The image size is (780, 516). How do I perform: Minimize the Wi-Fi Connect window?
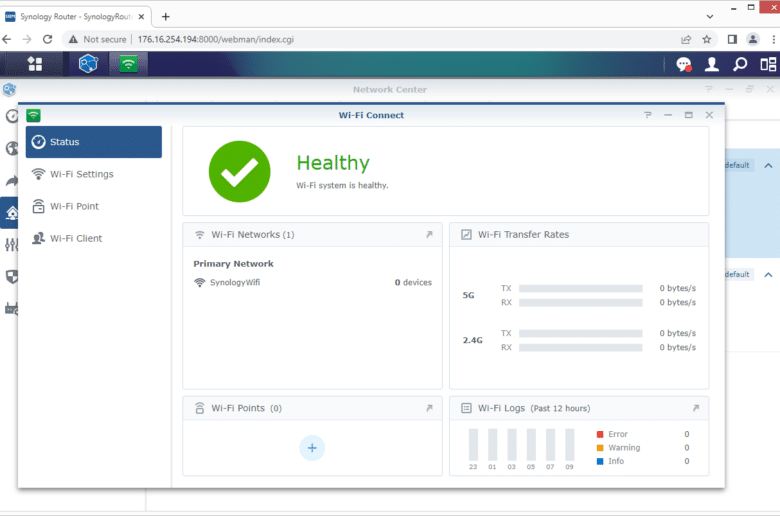(668, 115)
